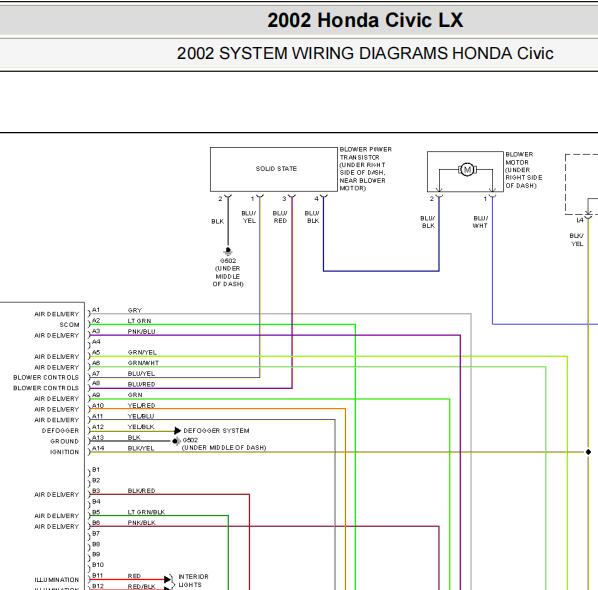598x590 pixels.
Task: Click the 'G502 (UNDER MIDDLE OF DASH)' label below transistor
Action: 228,272
